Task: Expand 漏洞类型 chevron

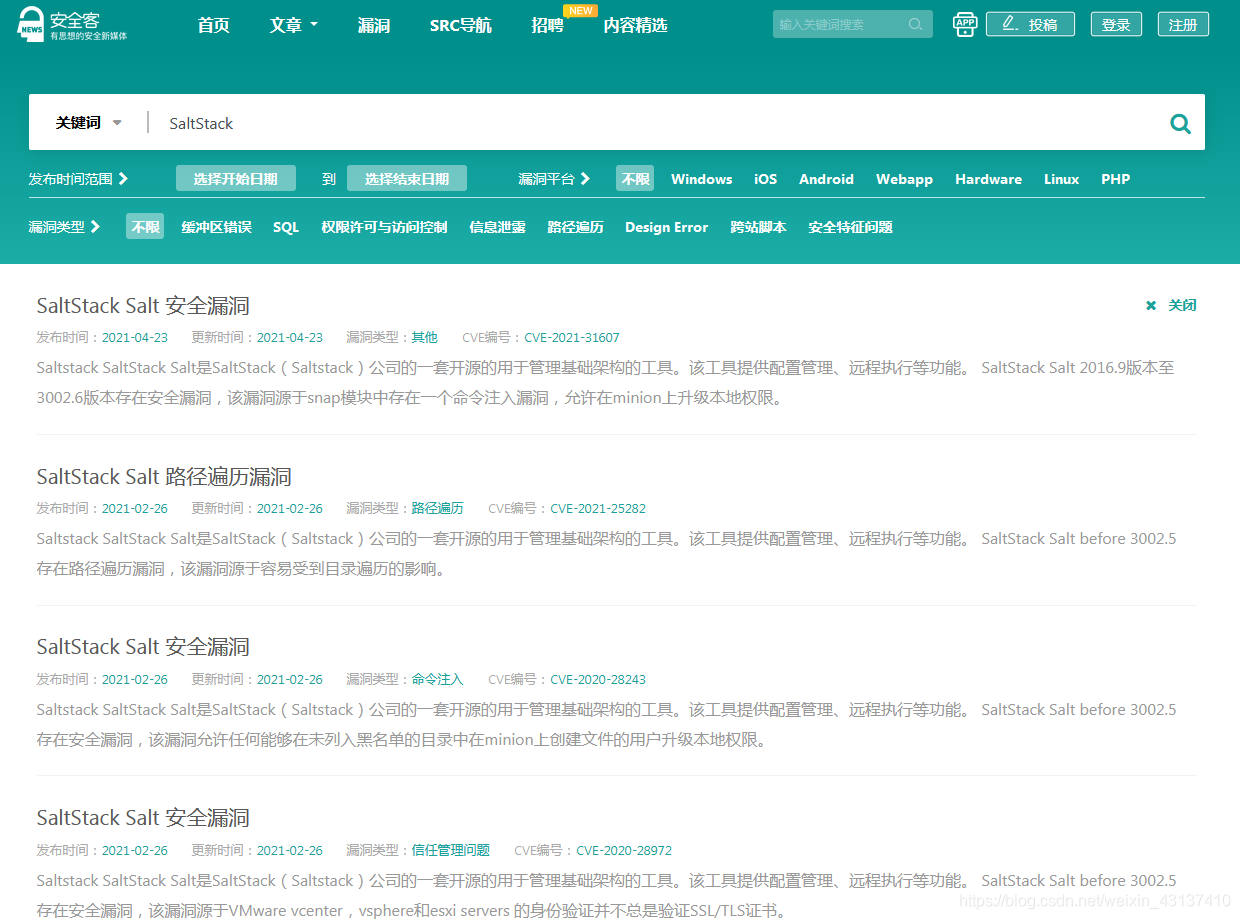Action: click(95, 227)
